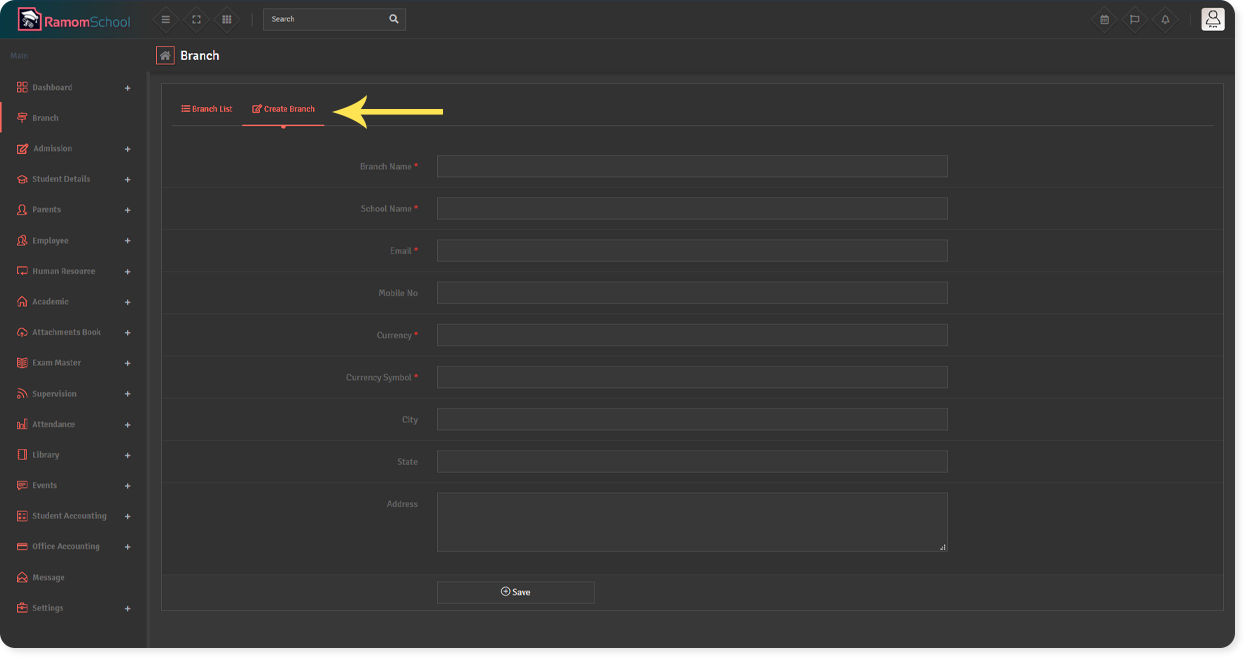The image size is (1250, 661).
Task: Click the hamburger menu toggle icon
Action: pyautogui.click(x=166, y=19)
